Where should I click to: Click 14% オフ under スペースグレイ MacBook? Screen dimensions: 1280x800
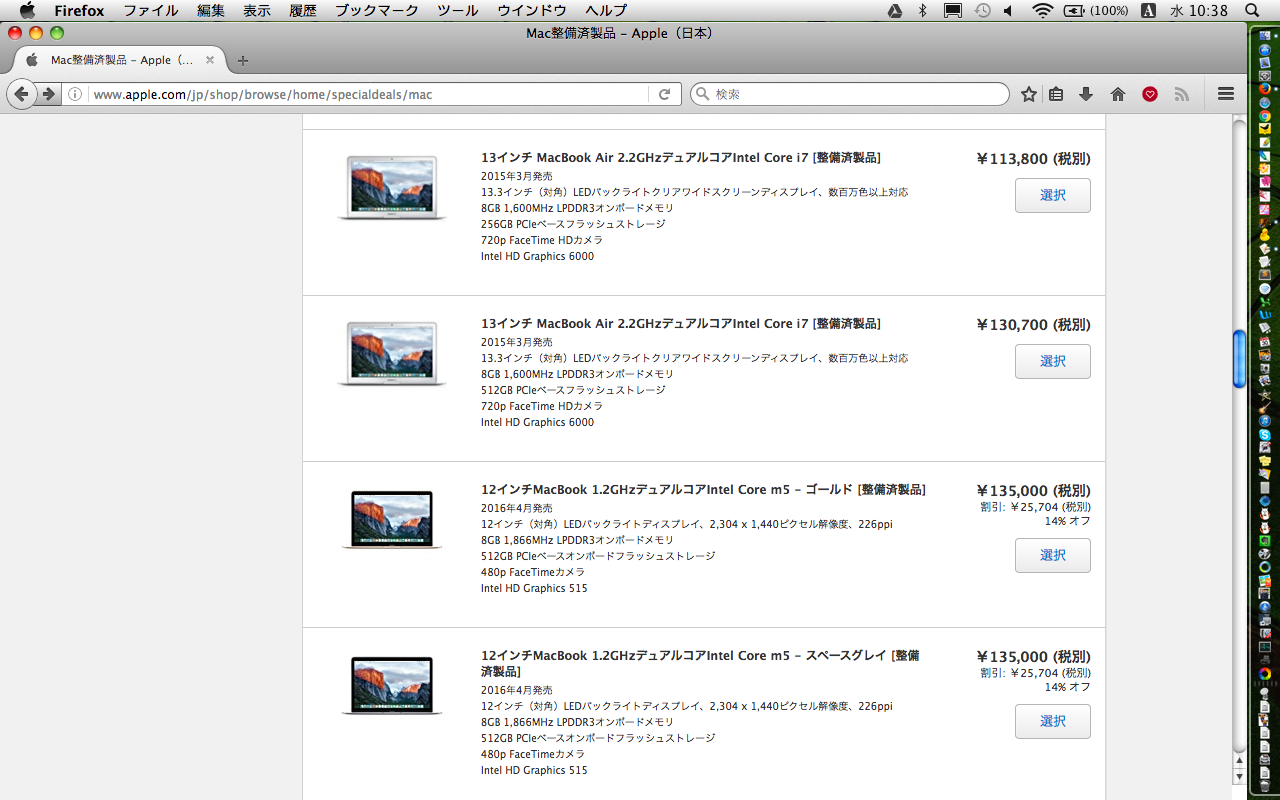pos(1068,687)
